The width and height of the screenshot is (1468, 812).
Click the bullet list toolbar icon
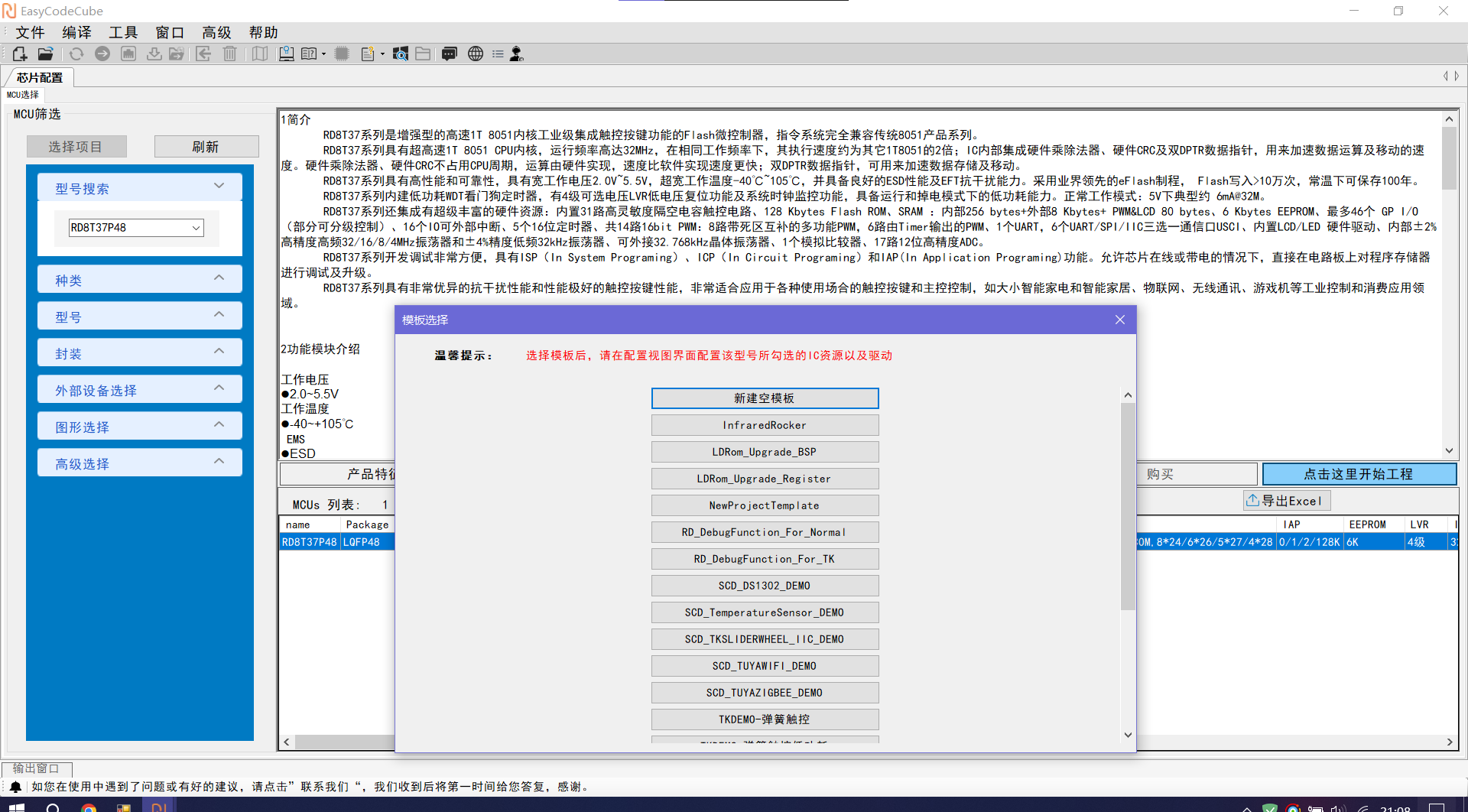tap(498, 54)
